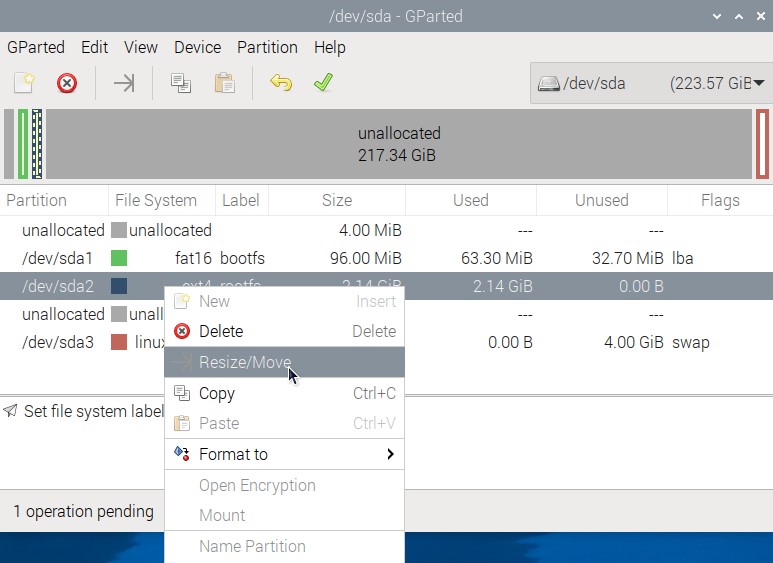Click the yellow Undo last operation icon

(x=281, y=82)
